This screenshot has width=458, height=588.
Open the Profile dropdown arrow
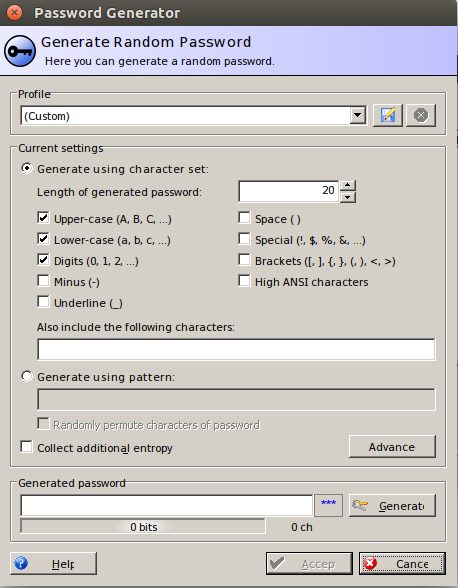click(357, 116)
